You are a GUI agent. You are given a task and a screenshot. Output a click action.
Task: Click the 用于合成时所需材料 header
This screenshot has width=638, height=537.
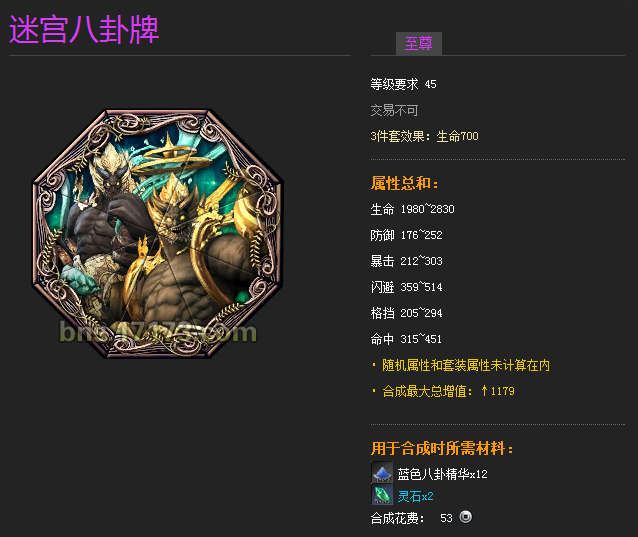pyautogui.click(x=442, y=449)
